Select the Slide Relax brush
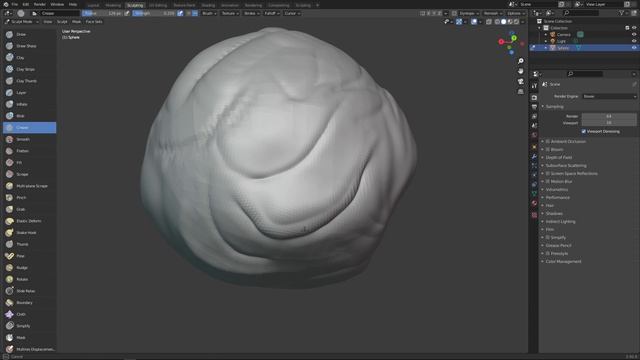The image size is (640, 360). [x=29, y=291]
